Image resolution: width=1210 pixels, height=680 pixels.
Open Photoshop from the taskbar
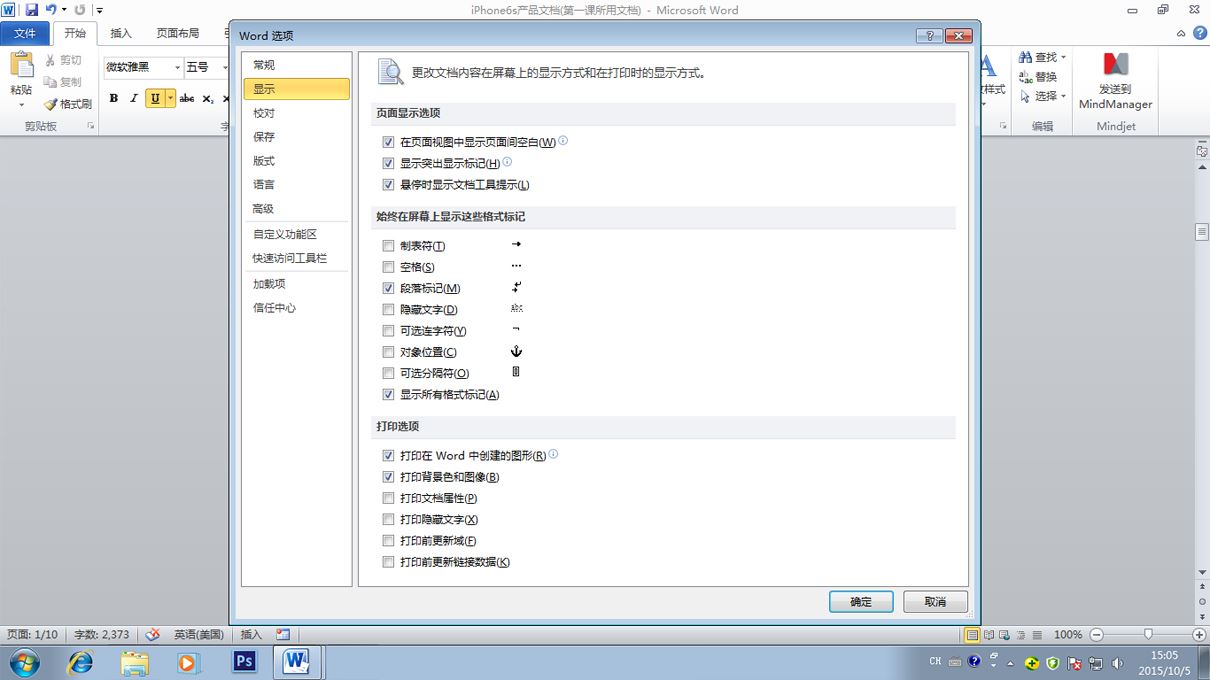coord(244,662)
